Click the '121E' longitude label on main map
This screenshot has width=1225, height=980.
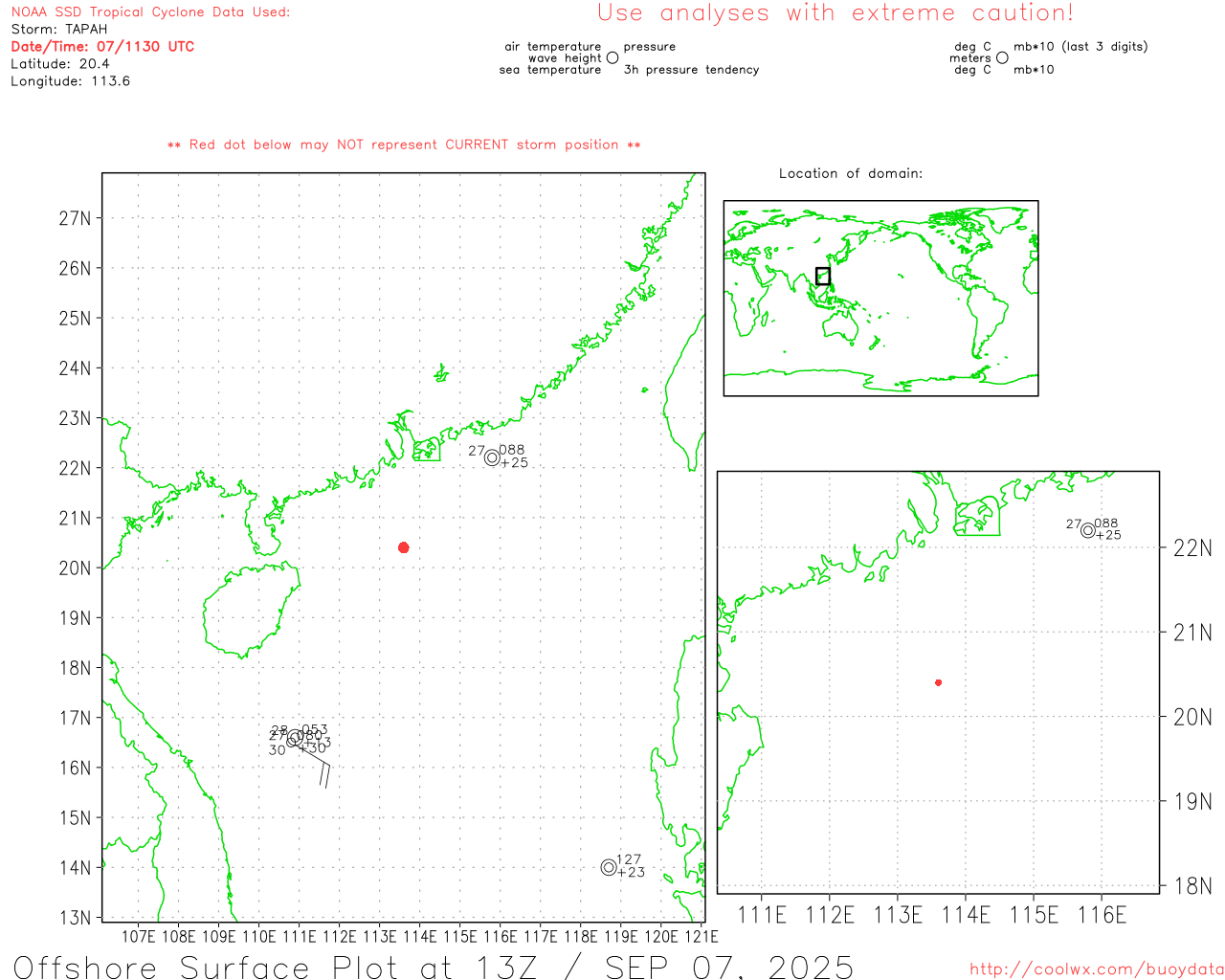(701, 936)
